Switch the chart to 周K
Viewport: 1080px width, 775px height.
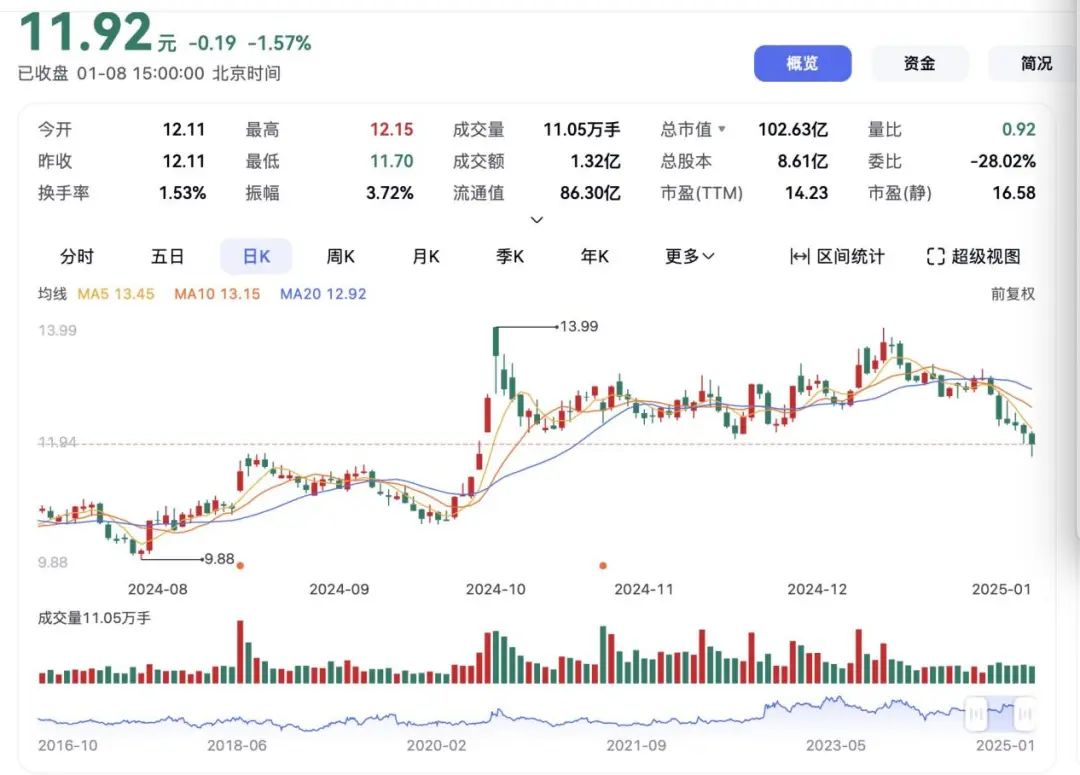point(340,257)
